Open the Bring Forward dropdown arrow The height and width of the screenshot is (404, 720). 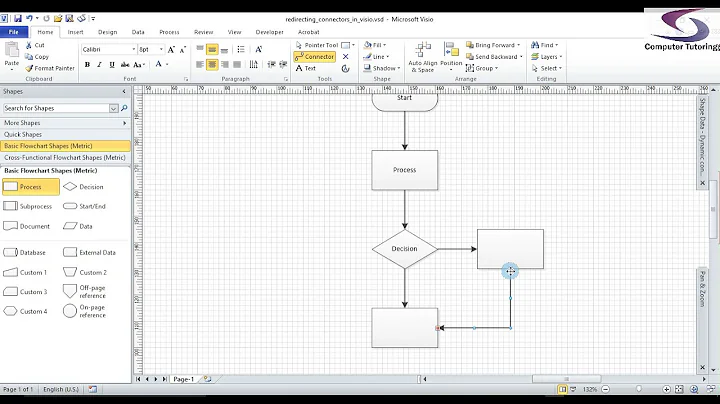519,45
